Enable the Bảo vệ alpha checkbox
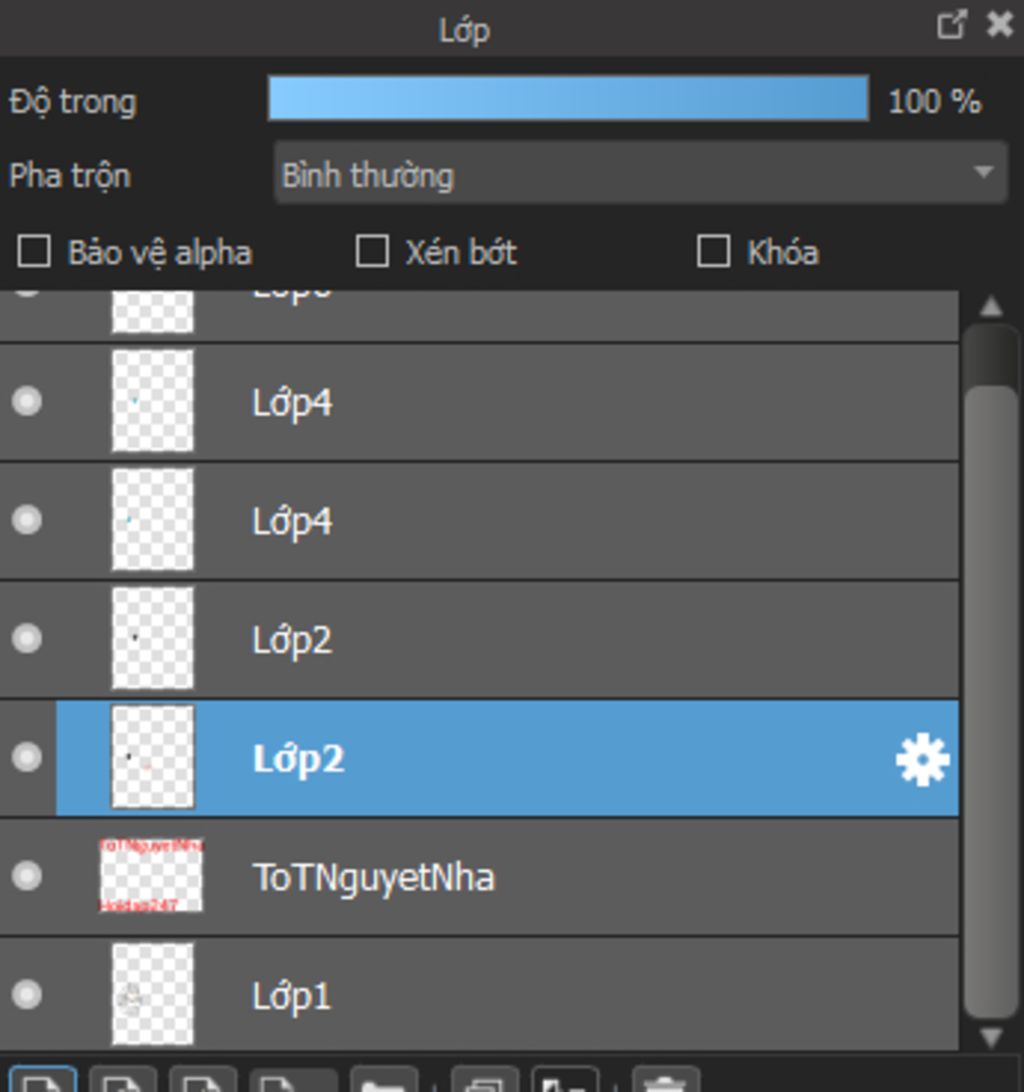 tap(34, 251)
